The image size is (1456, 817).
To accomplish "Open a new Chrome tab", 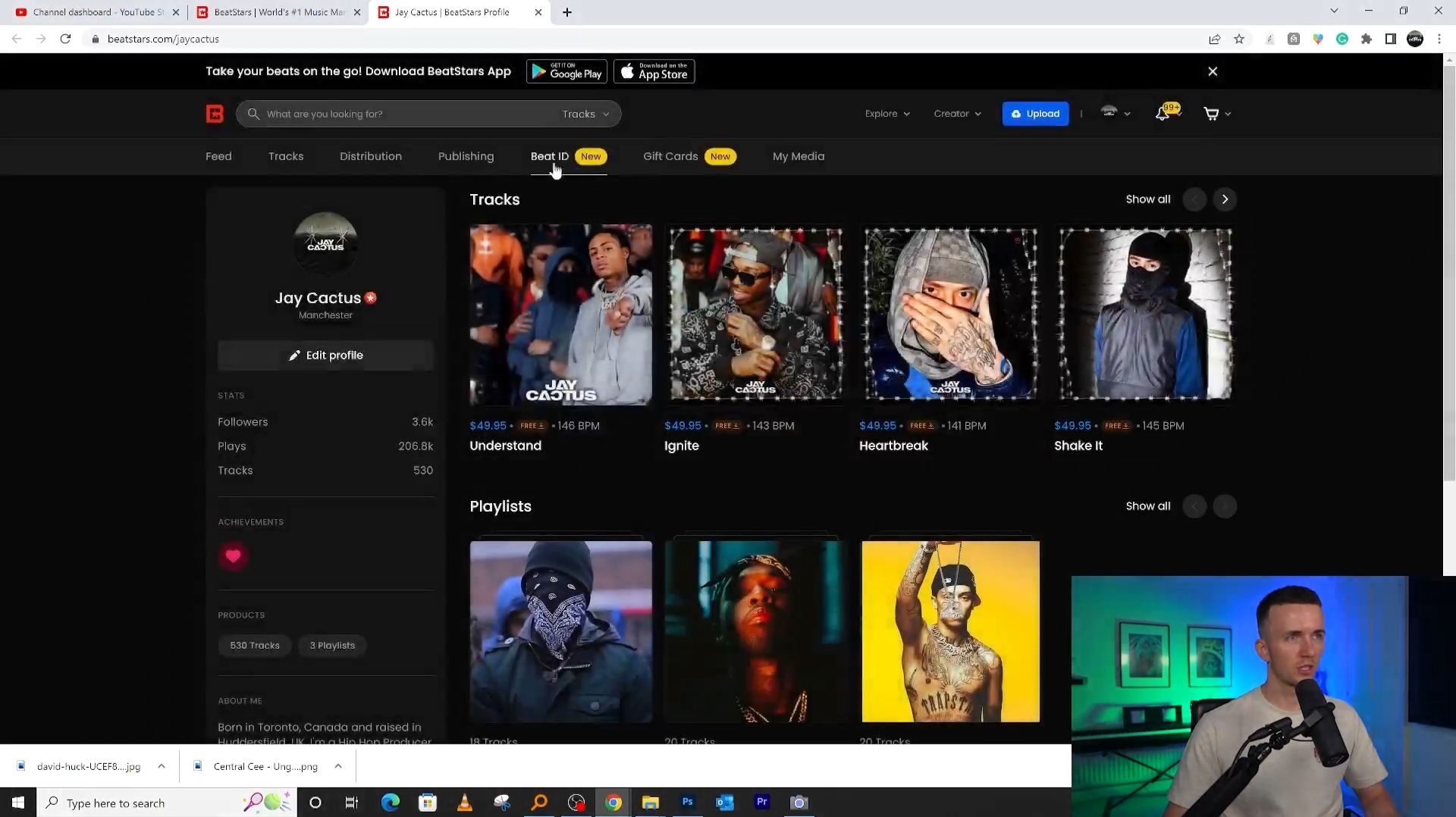I will 567,12.
